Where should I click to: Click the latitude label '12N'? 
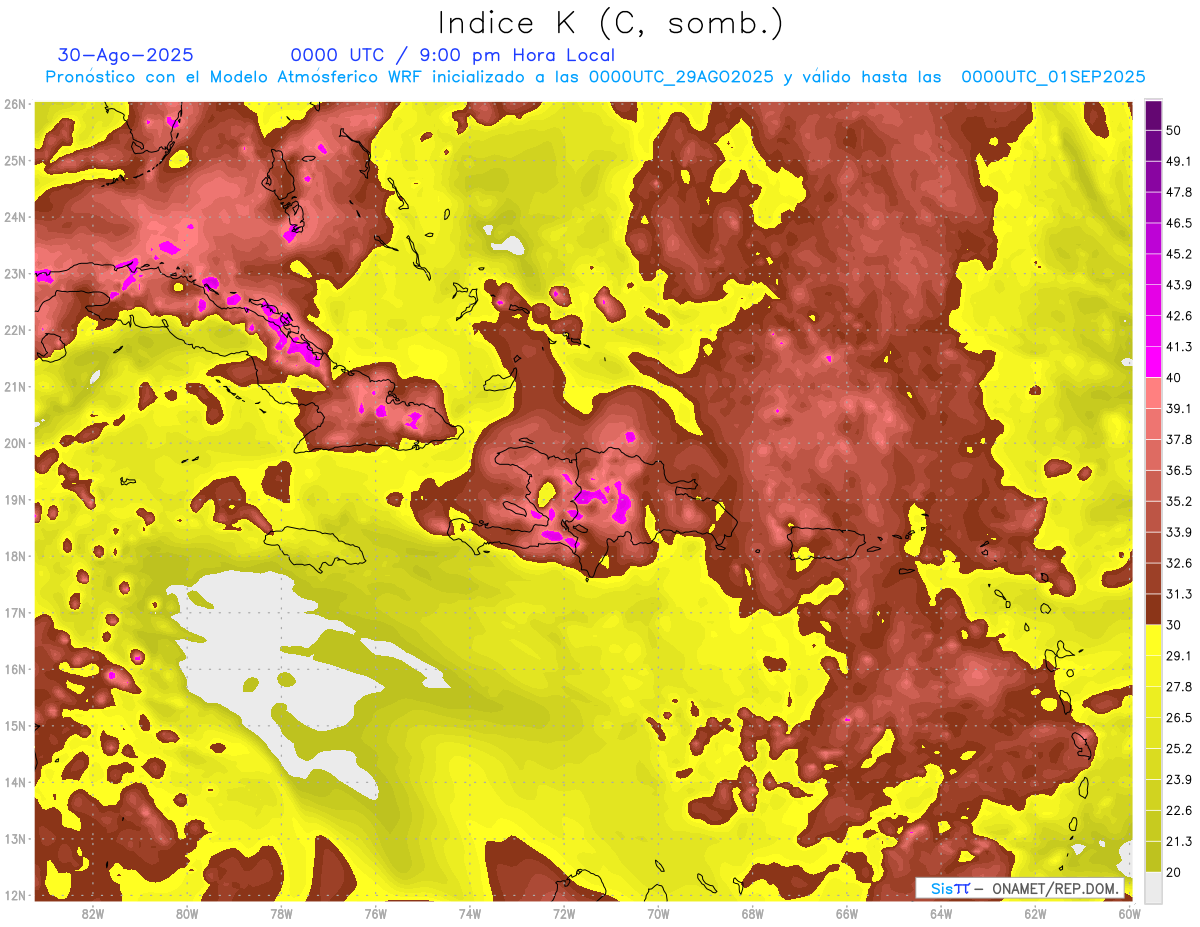15,895
